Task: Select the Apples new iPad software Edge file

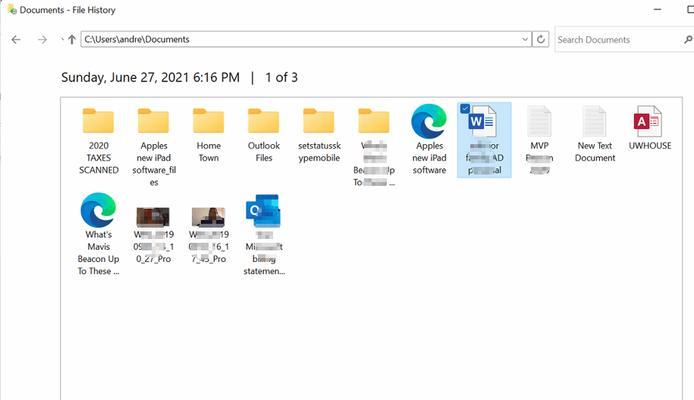Action: (x=429, y=140)
